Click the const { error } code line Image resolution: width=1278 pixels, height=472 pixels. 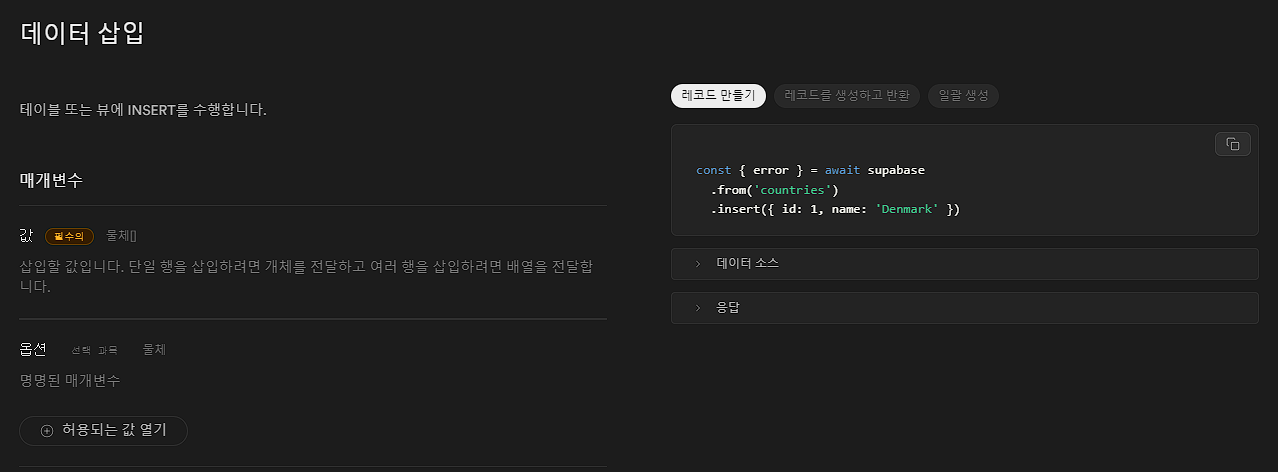click(810, 170)
